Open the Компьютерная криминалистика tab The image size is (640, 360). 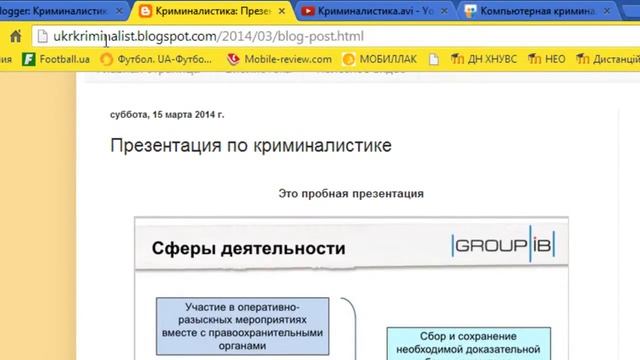click(538, 11)
